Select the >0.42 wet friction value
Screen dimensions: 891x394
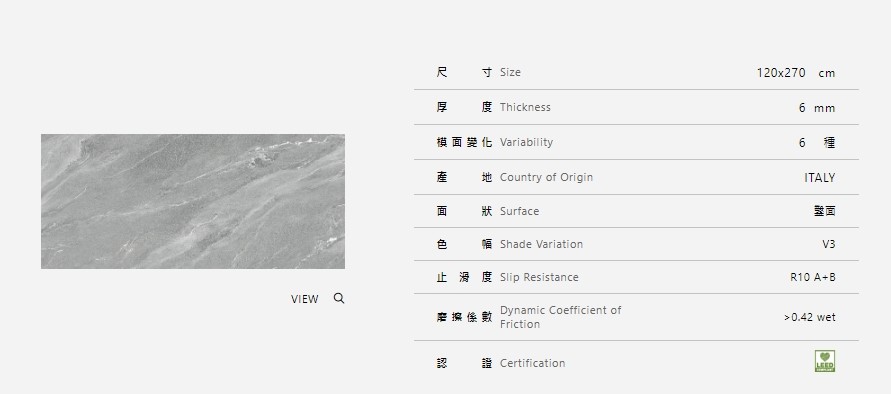(810, 317)
